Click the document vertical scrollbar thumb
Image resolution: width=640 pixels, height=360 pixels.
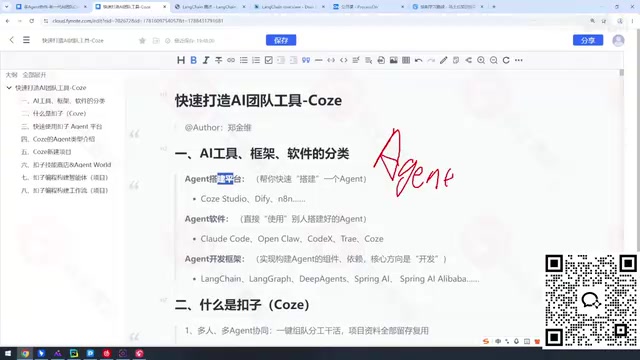(x=622, y=73)
